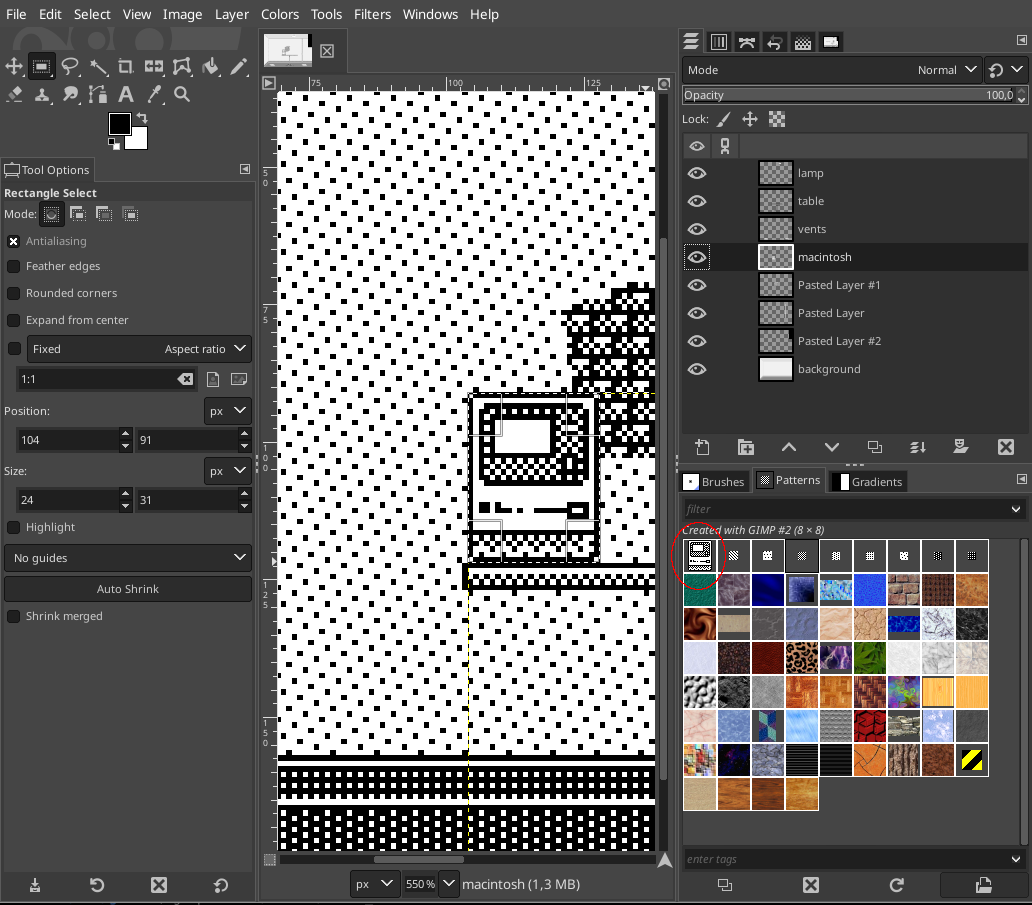This screenshot has width=1032, height=905.
Task: Open the Filters menu
Action: point(373,14)
